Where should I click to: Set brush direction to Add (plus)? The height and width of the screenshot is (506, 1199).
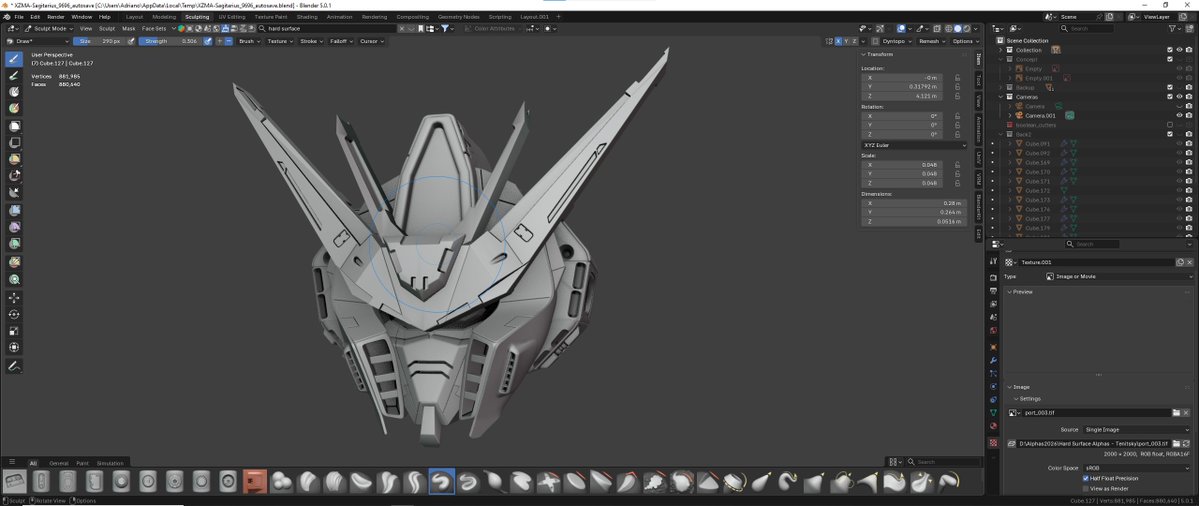pos(219,41)
